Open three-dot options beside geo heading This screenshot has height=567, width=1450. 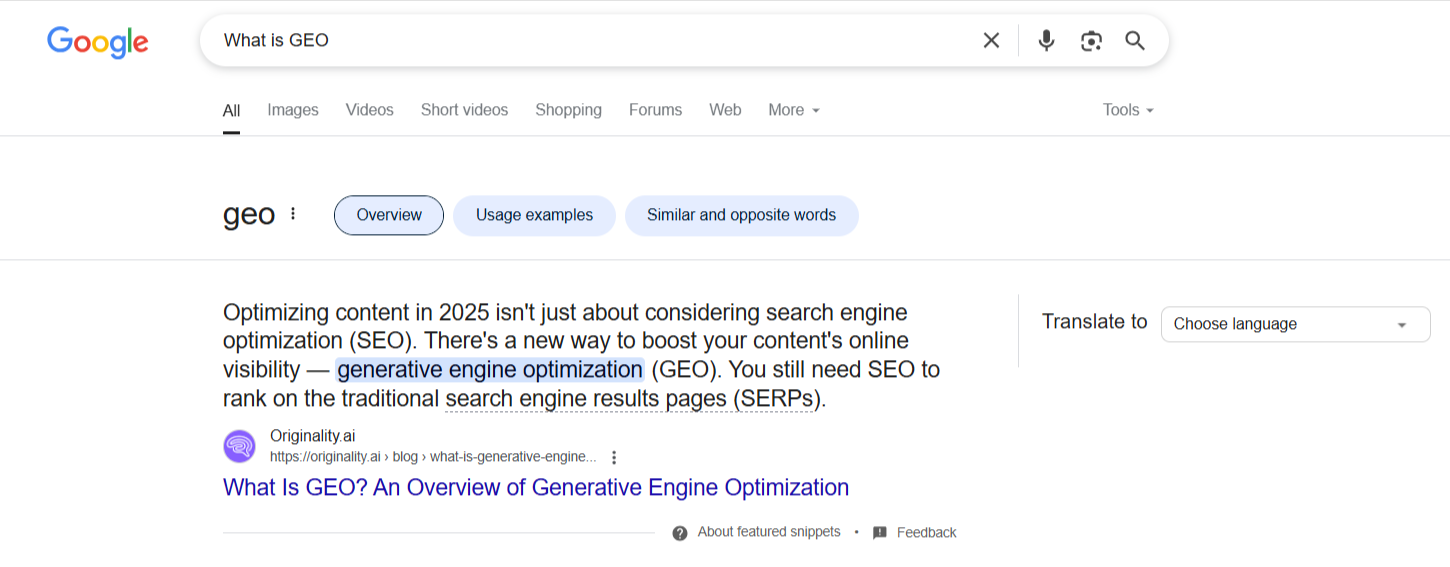293,214
